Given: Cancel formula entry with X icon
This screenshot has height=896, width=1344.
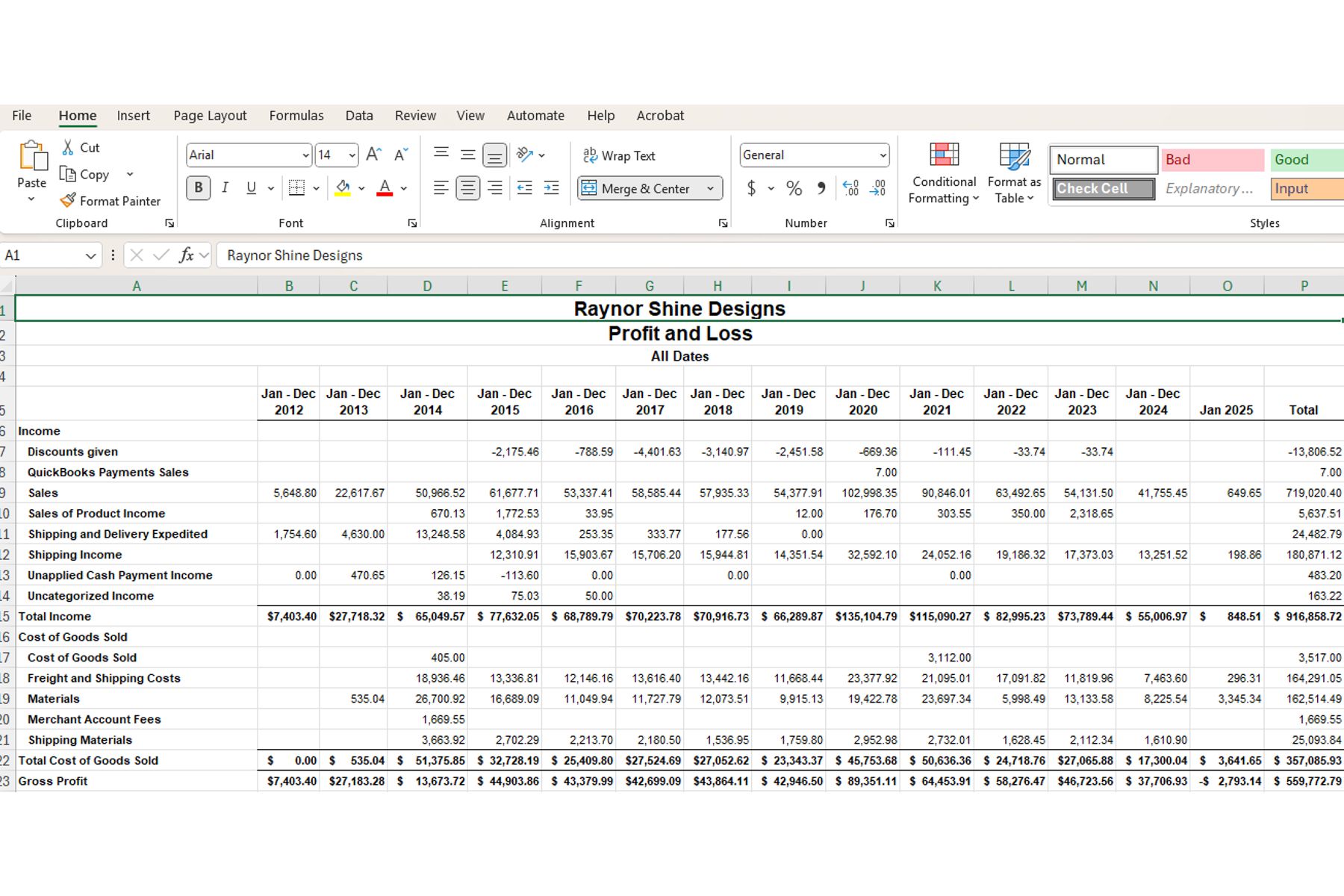Looking at the screenshot, I should click(x=136, y=255).
